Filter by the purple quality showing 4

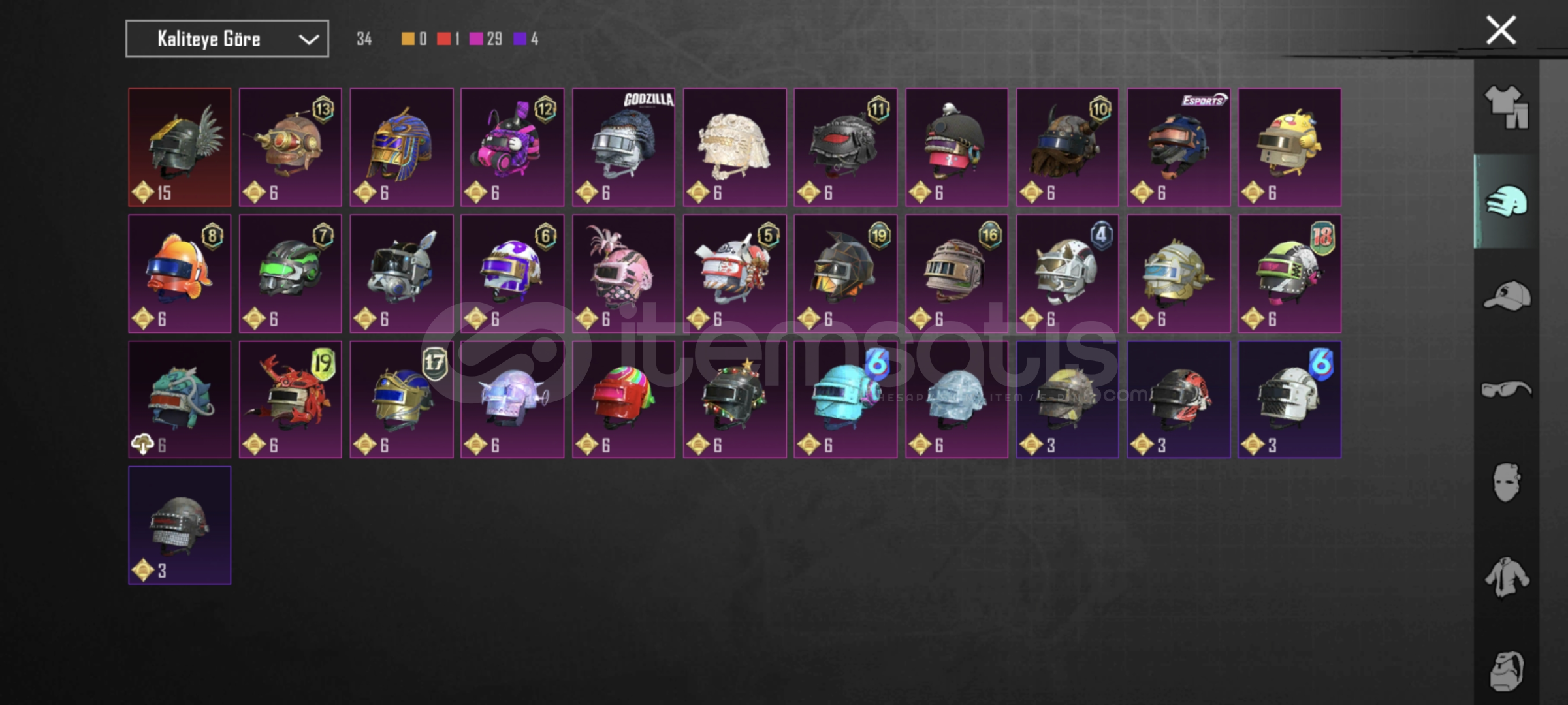click(526, 39)
